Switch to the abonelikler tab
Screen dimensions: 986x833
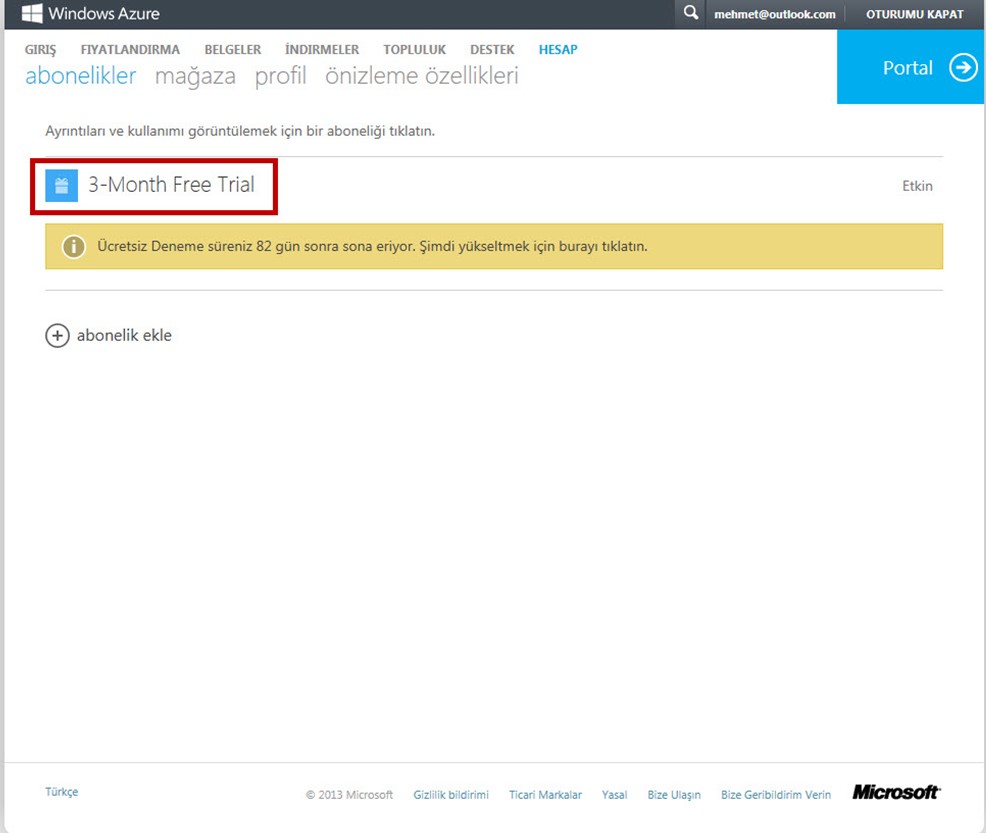[80, 75]
